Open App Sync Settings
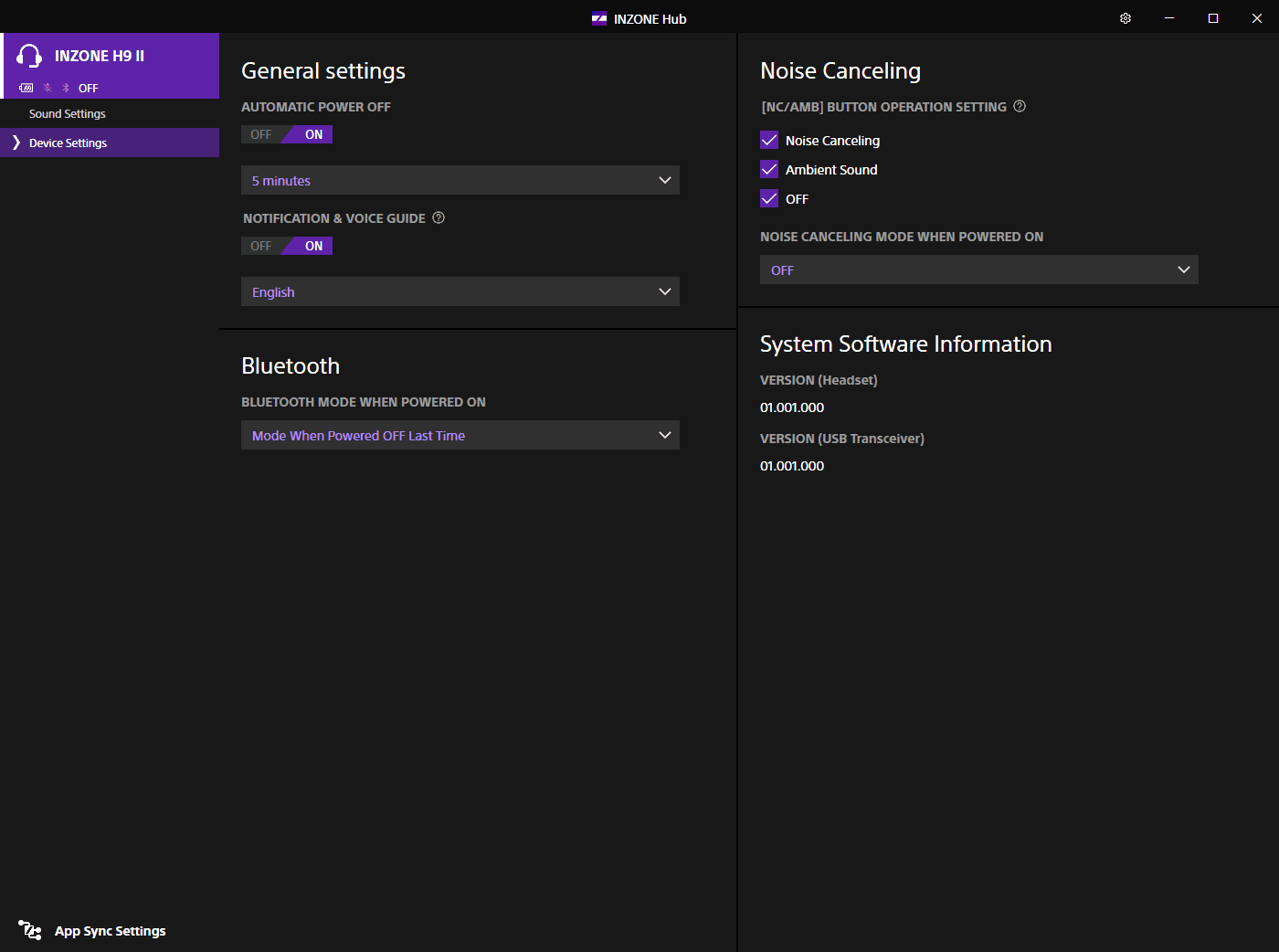1279x952 pixels. (x=110, y=931)
